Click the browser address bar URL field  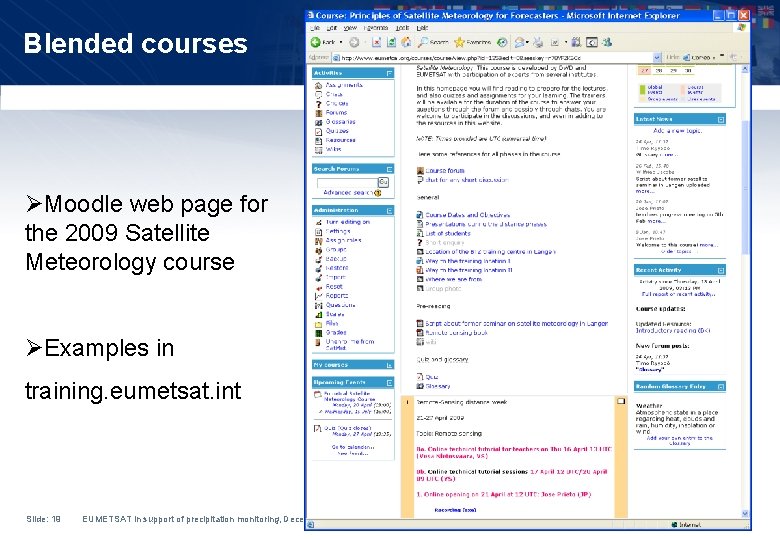[492, 58]
